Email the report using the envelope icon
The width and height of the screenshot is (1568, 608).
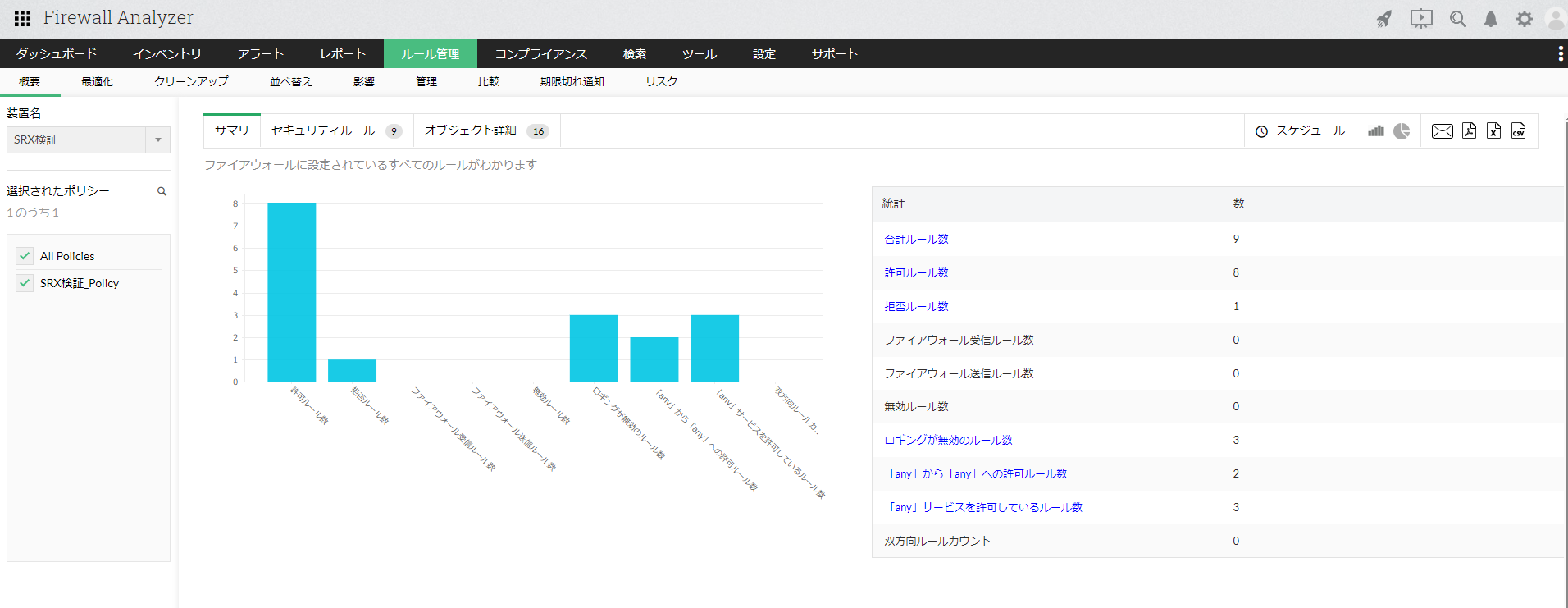point(1442,131)
